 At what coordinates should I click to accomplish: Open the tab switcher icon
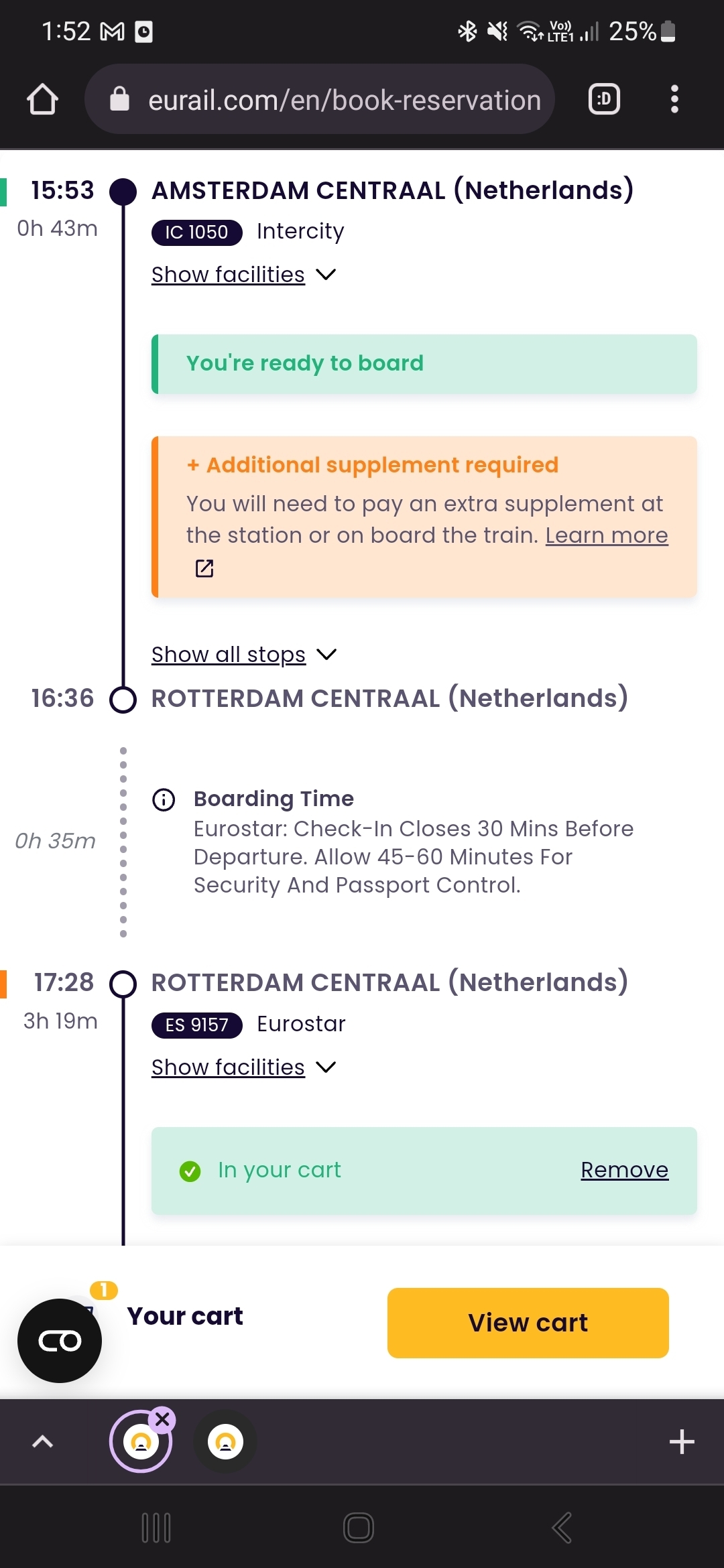tap(604, 99)
